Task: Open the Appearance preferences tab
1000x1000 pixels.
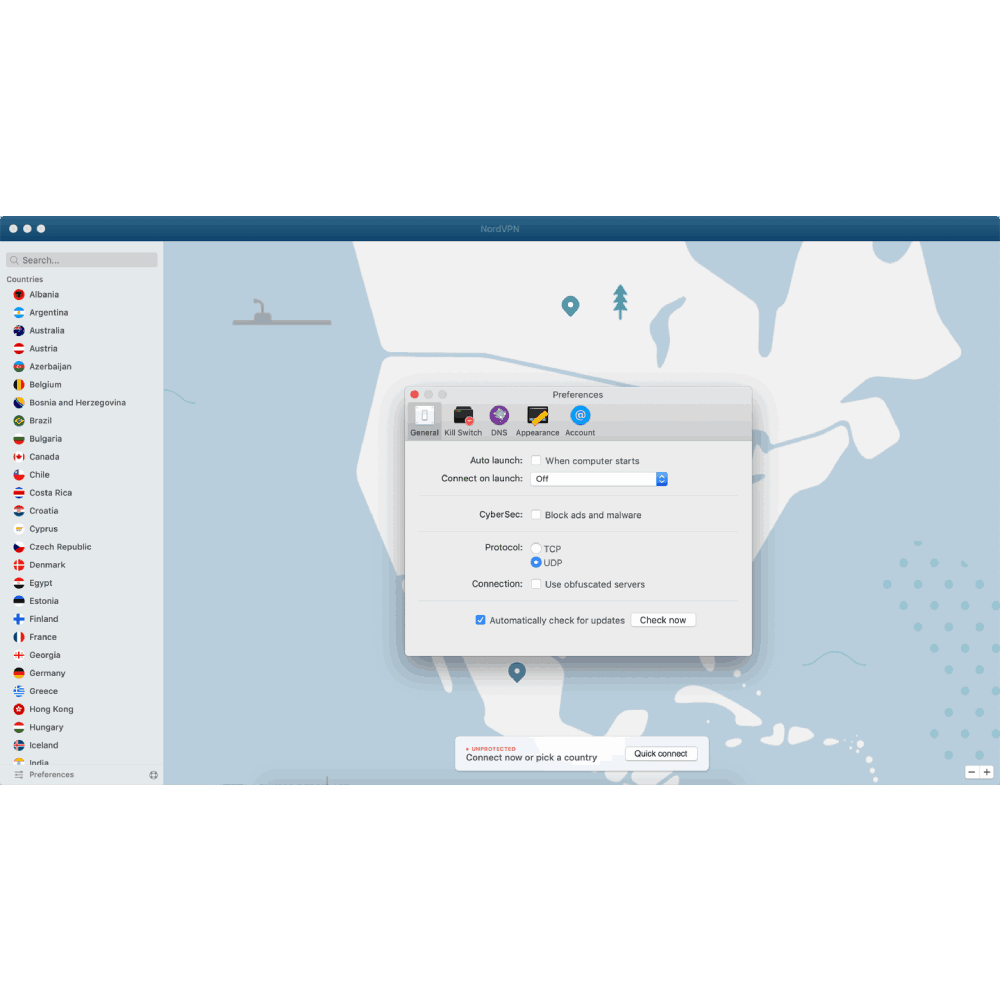Action: pos(537,421)
